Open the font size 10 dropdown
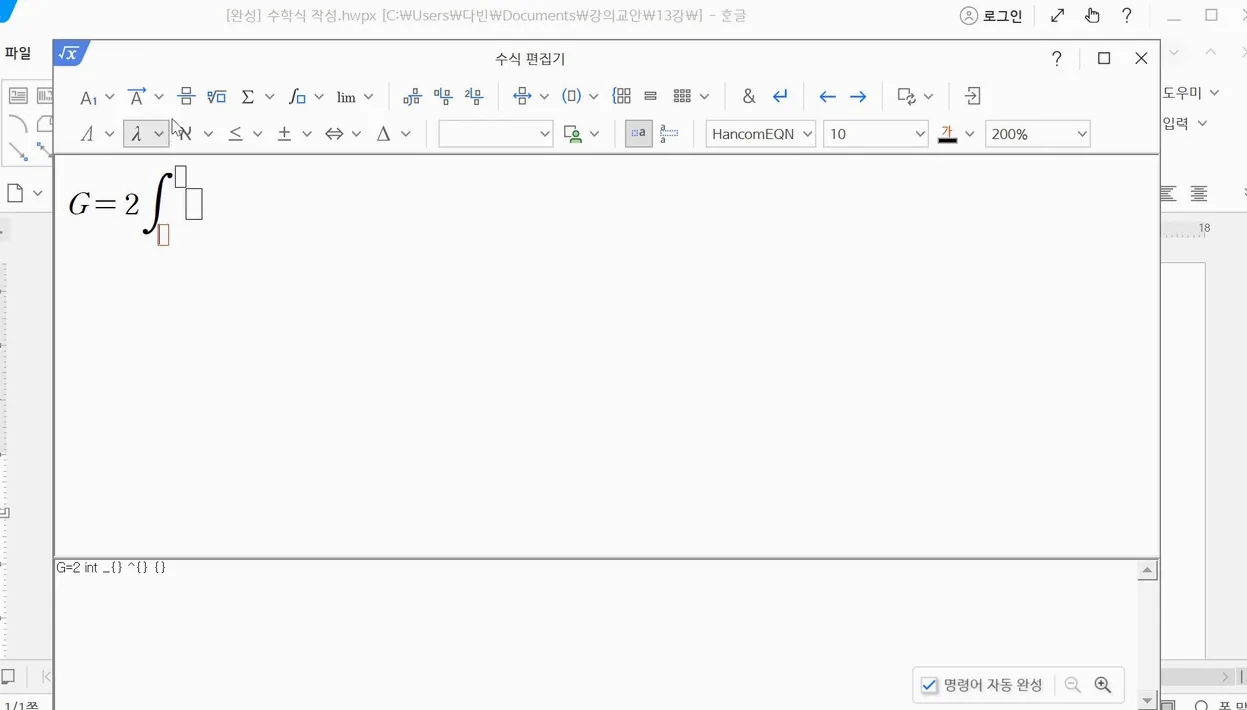1247x710 pixels. pyautogui.click(x=876, y=134)
